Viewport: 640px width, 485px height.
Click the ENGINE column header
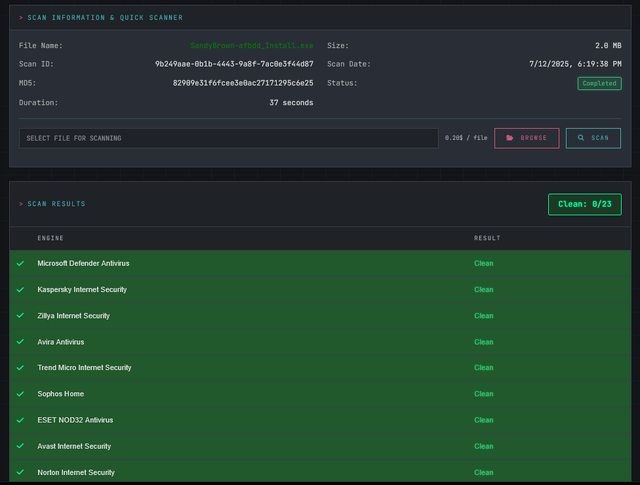(51, 238)
